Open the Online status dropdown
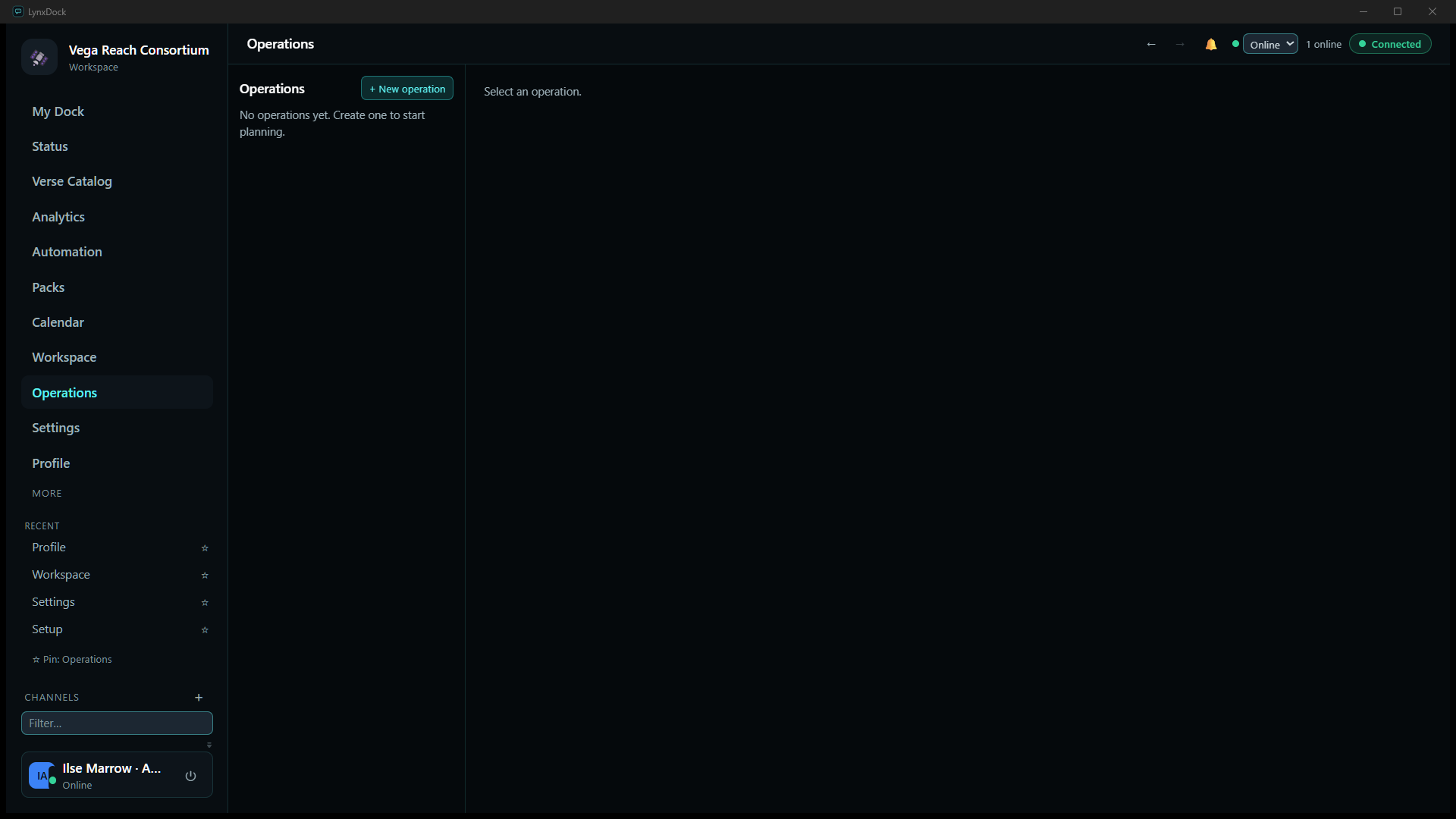1456x819 pixels. point(1270,45)
